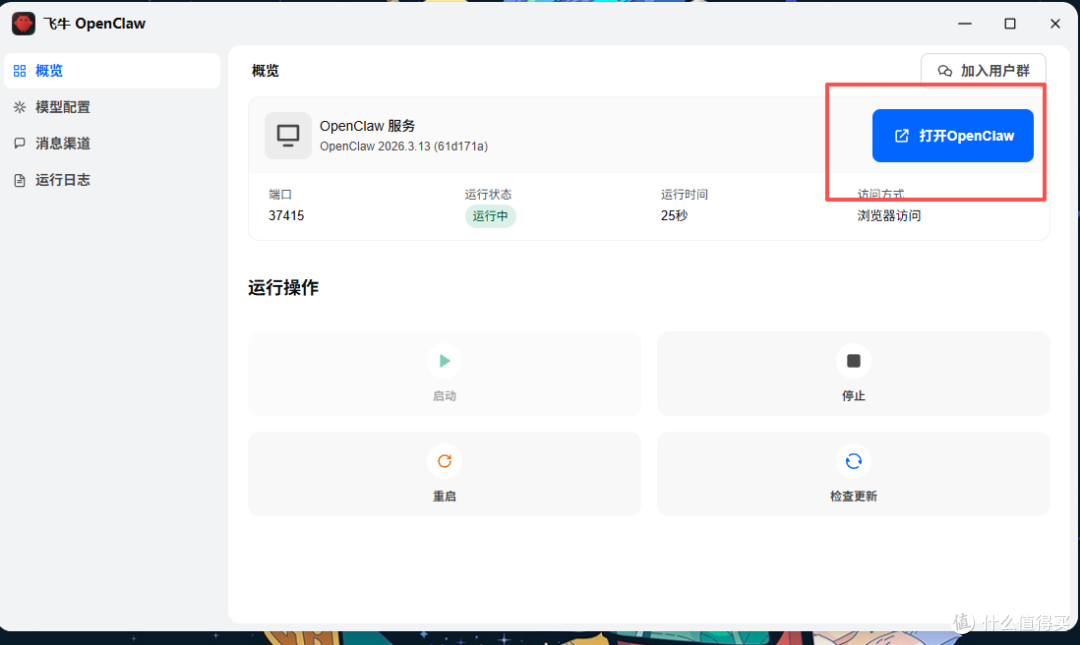This screenshot has height=645, width=1080.
Task: Click the orange 重启 restart icon
Action: point(444,461)
